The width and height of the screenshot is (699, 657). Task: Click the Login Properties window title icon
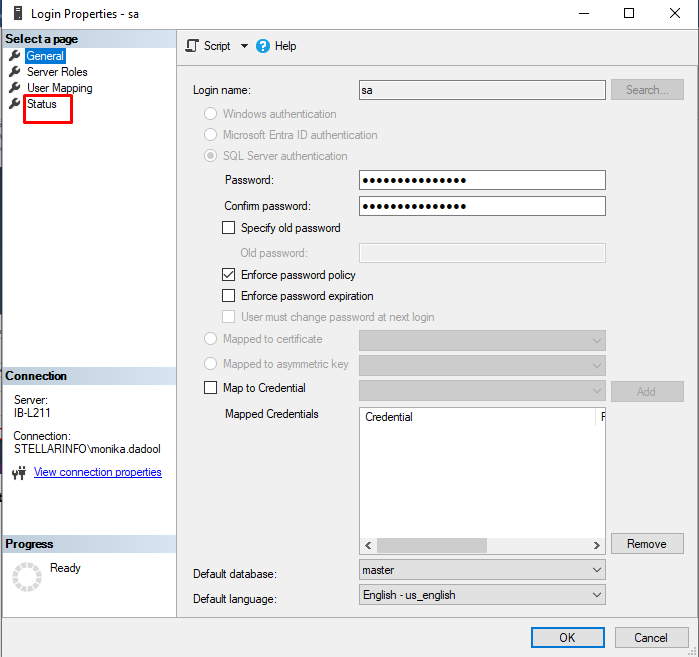(x=18, y=13)
